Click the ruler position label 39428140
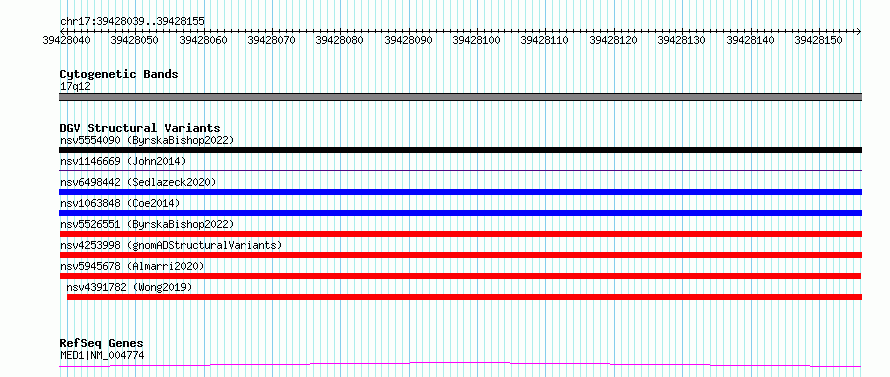Viewport: 890px width, 377px height. point(750,40)
